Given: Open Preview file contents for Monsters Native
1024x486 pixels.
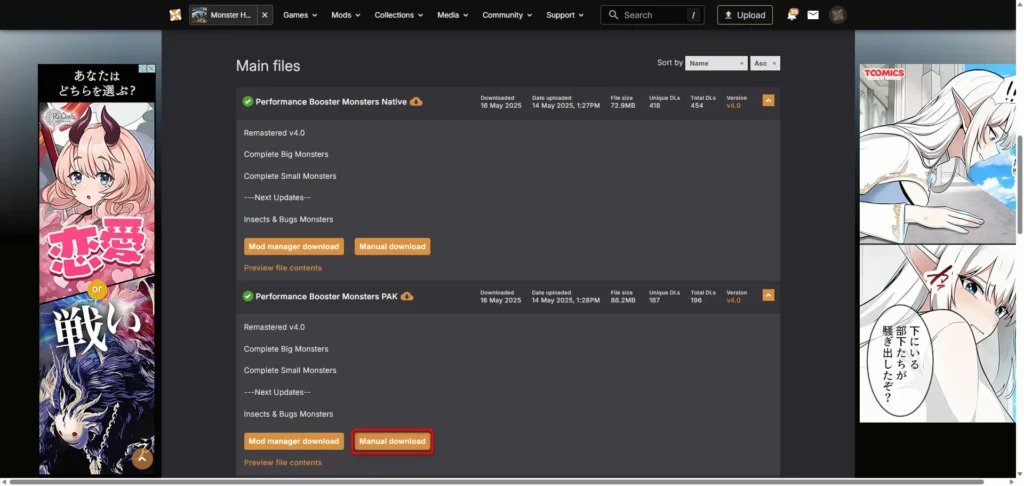Looking at the screenshot, I should [x=283, y=268].
